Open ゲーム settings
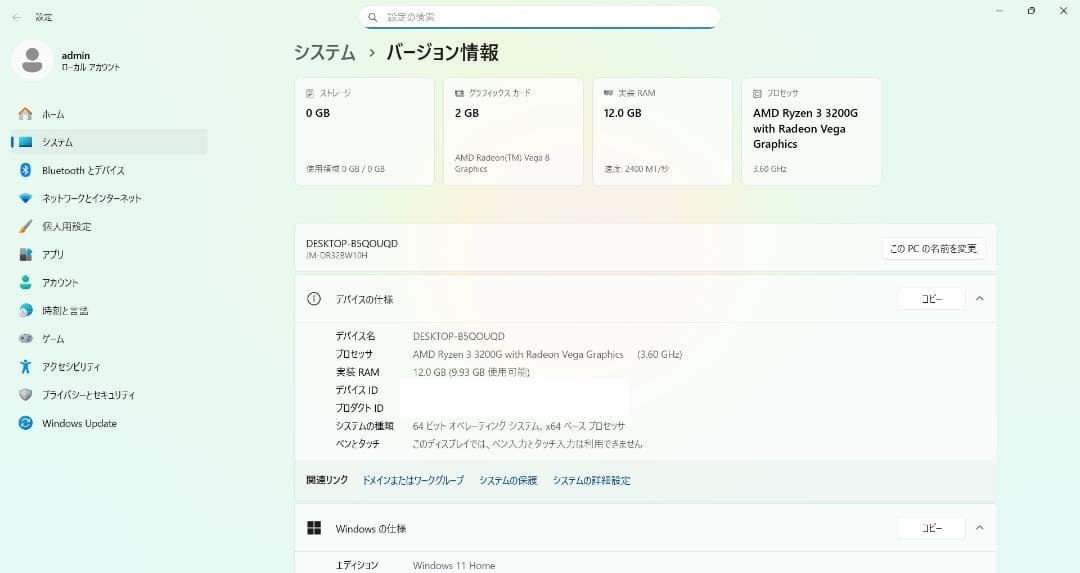Screen dimensions: 1080x573 click(x=110, y=339)
